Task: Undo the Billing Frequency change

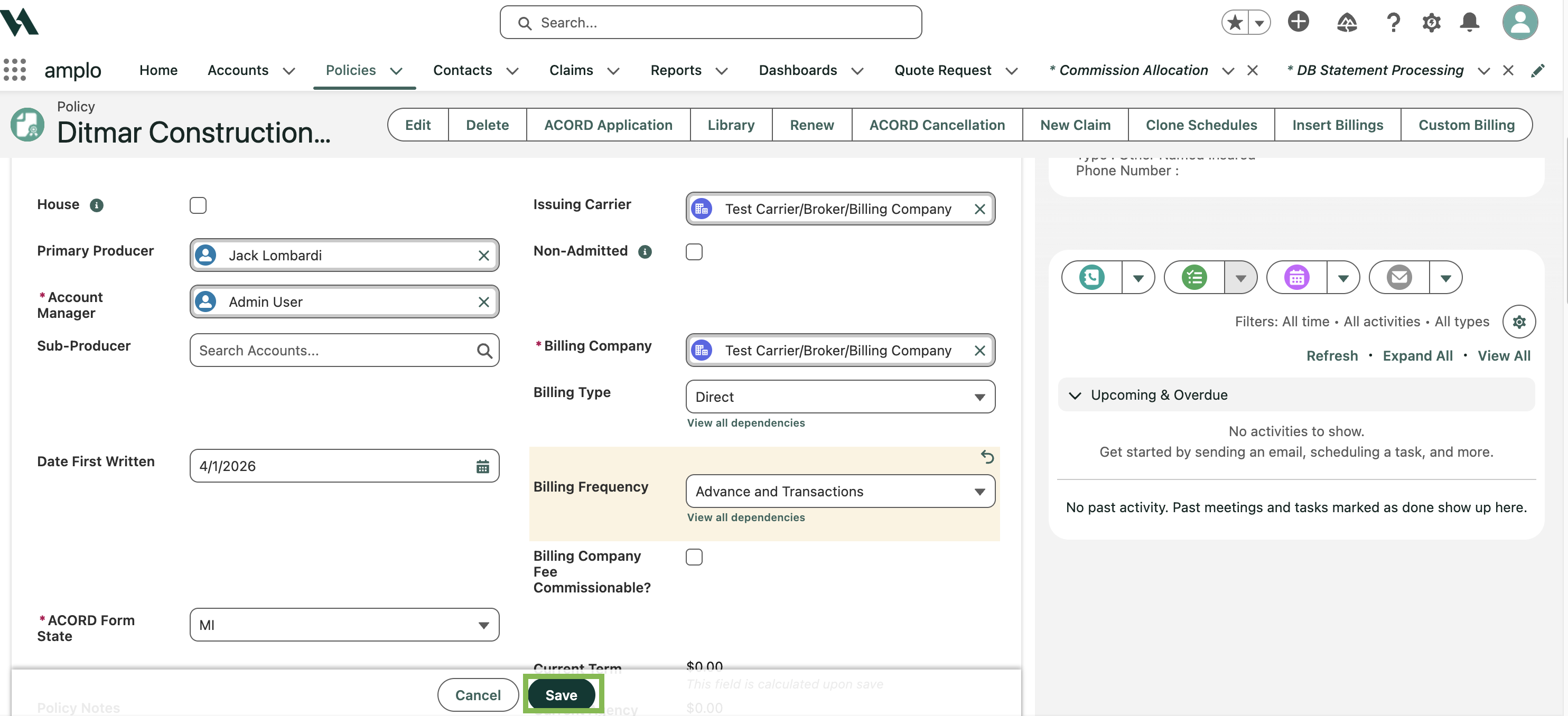Action: [x=987, y=457]
